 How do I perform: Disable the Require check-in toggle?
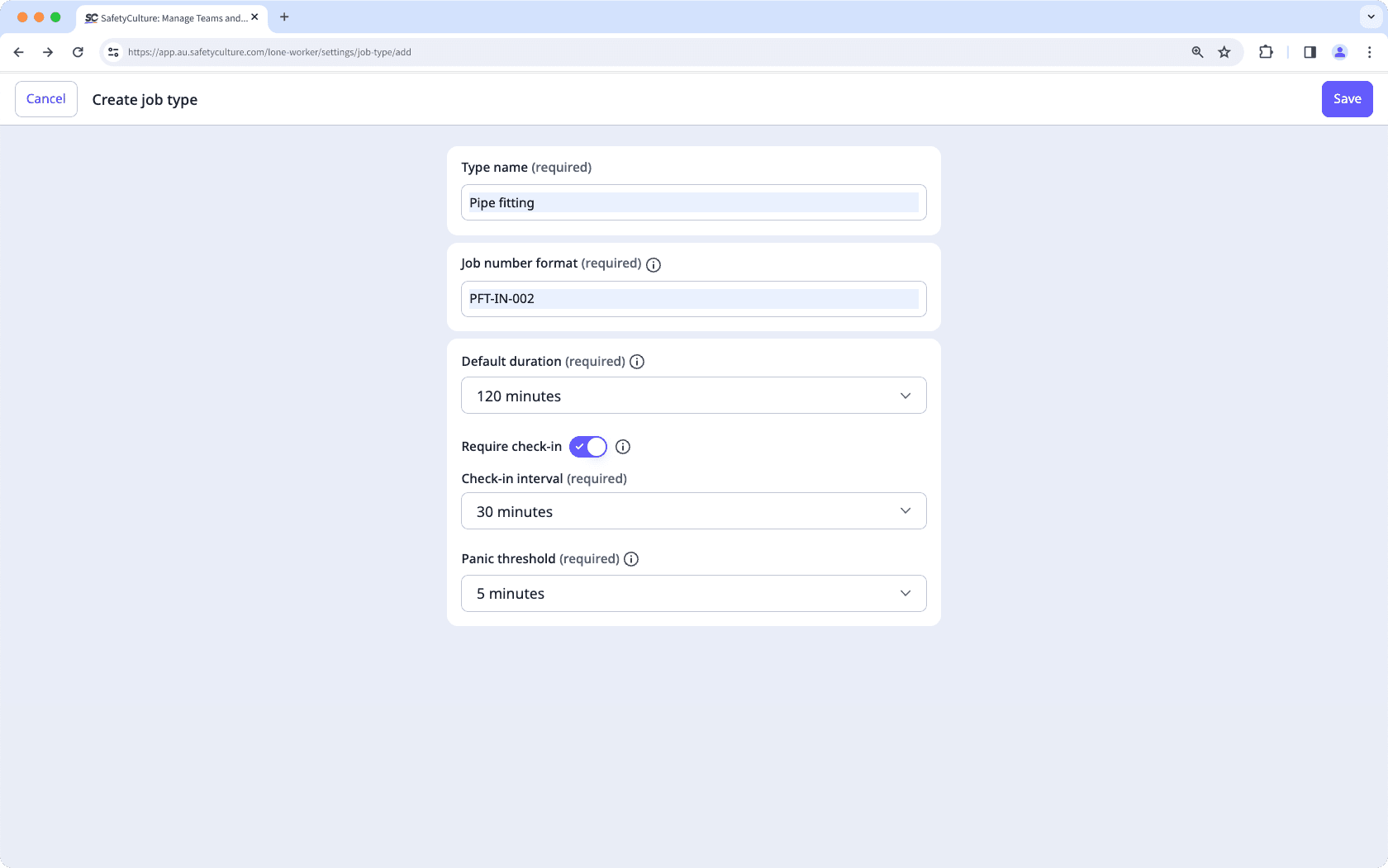click(587, 446)
